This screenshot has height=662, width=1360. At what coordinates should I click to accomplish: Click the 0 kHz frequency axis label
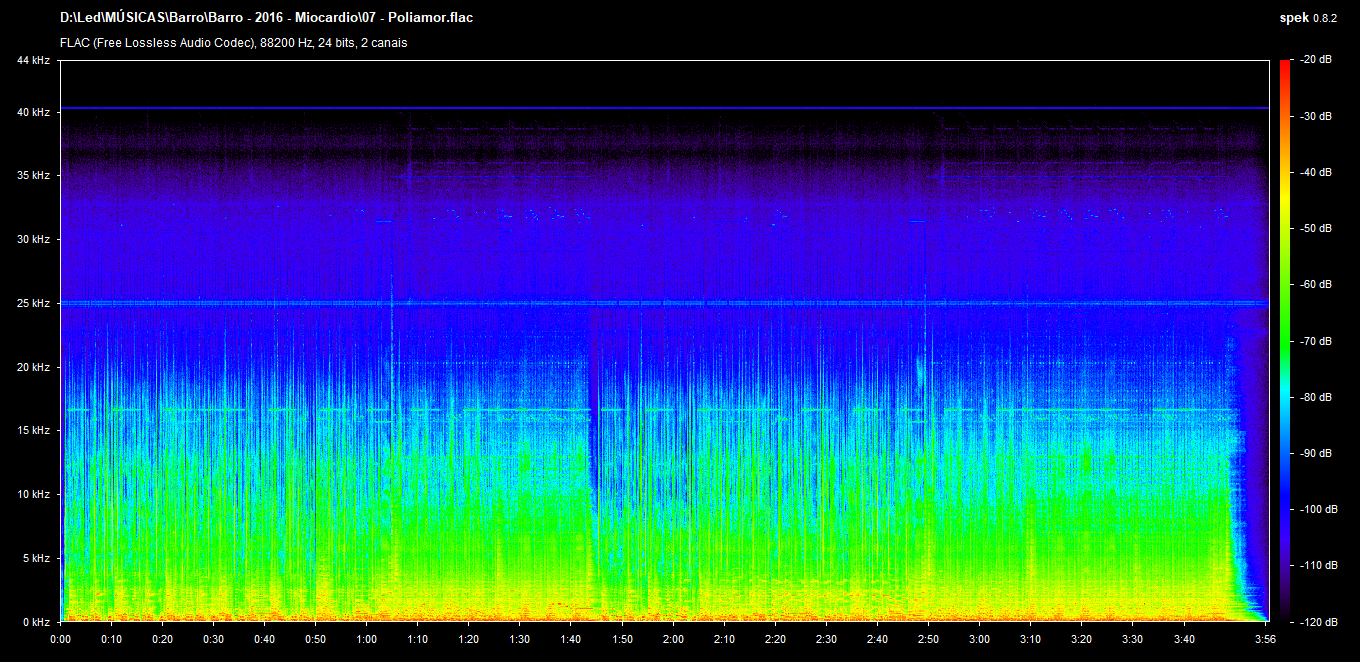[x=37, y=622]
